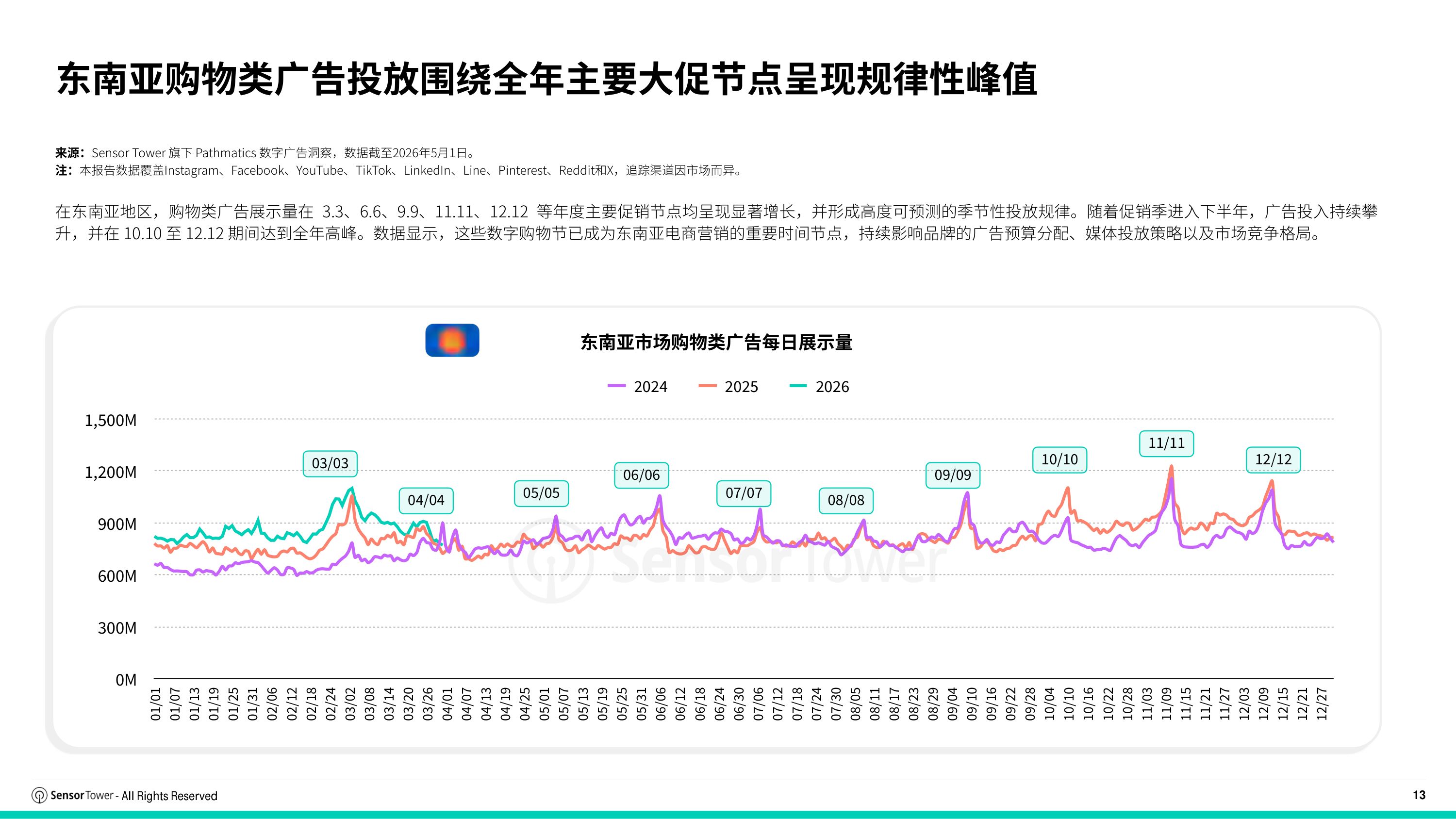
Task: Select the 04/04 peak marker label
Action: pos(426,500)
